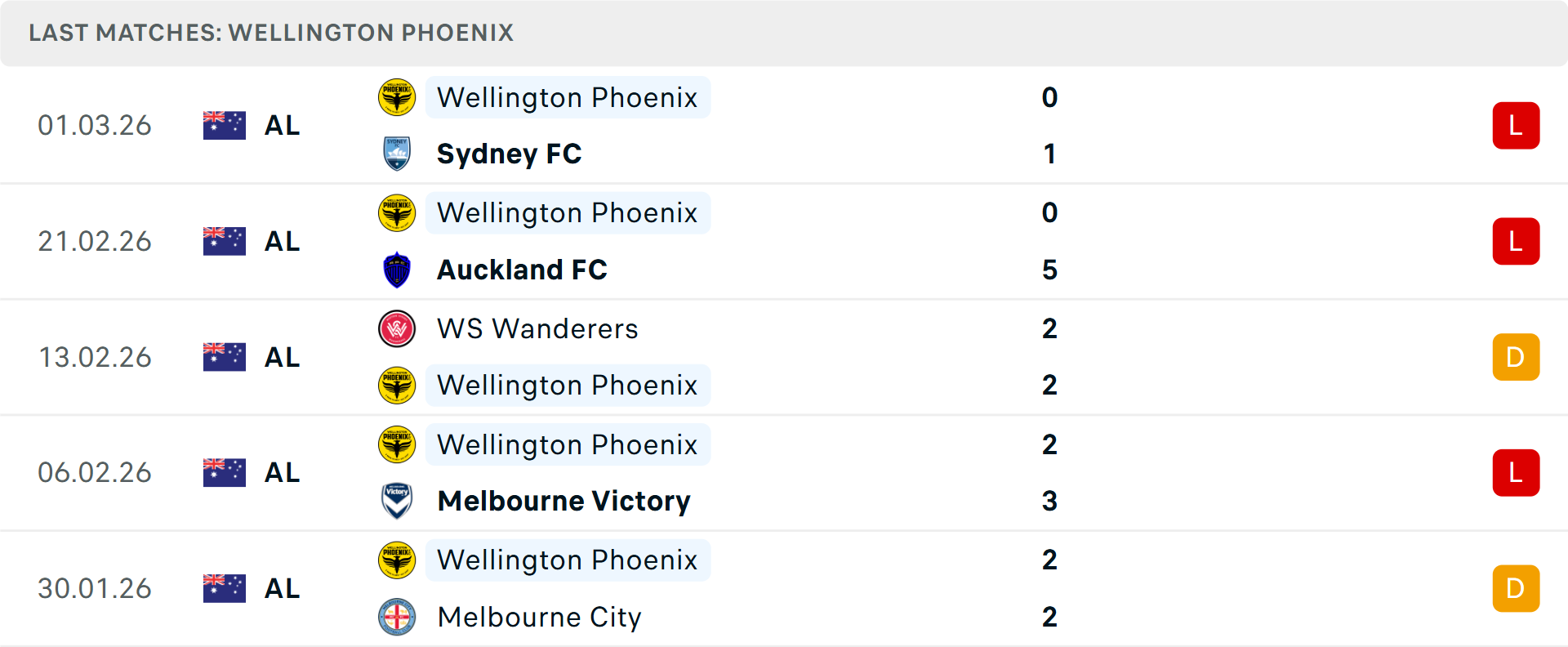The width and height of the screenshot is (1568, 647).
Task: Click the AL tag beside the 01.03.26 date
Action: coord(282,125)
